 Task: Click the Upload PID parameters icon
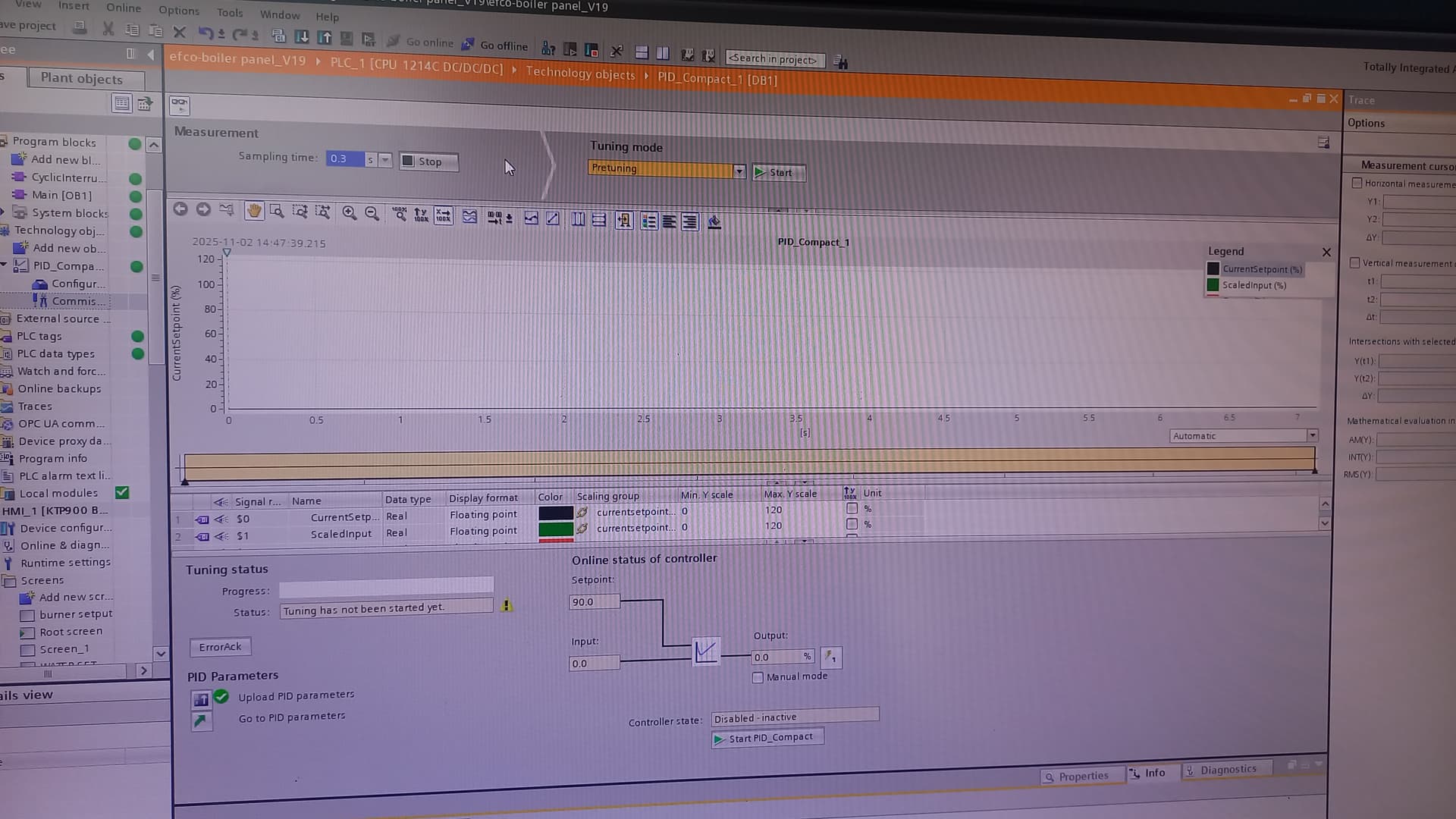coord(201,699)
